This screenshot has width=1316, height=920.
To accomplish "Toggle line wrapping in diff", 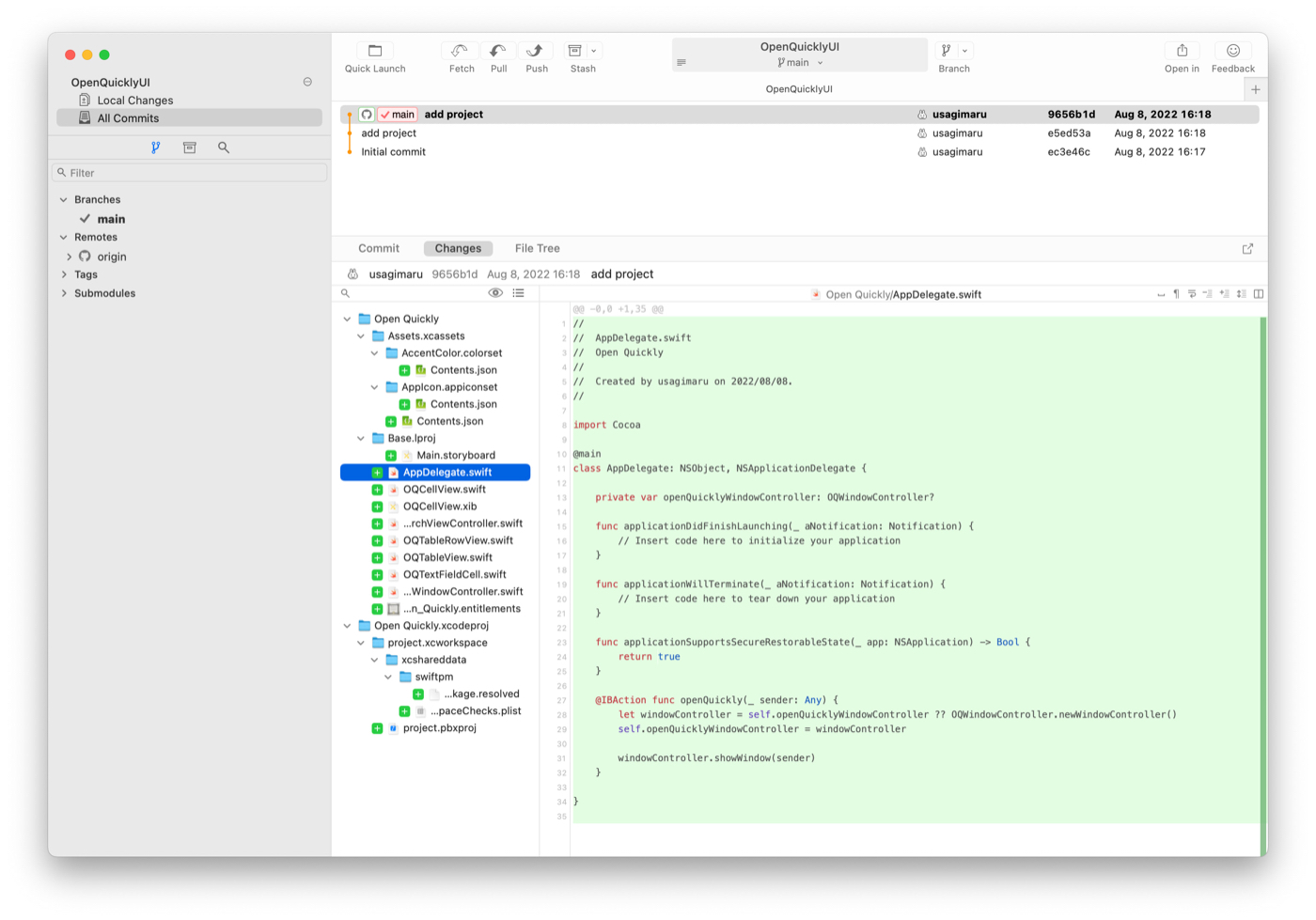I will [1192, 294].
